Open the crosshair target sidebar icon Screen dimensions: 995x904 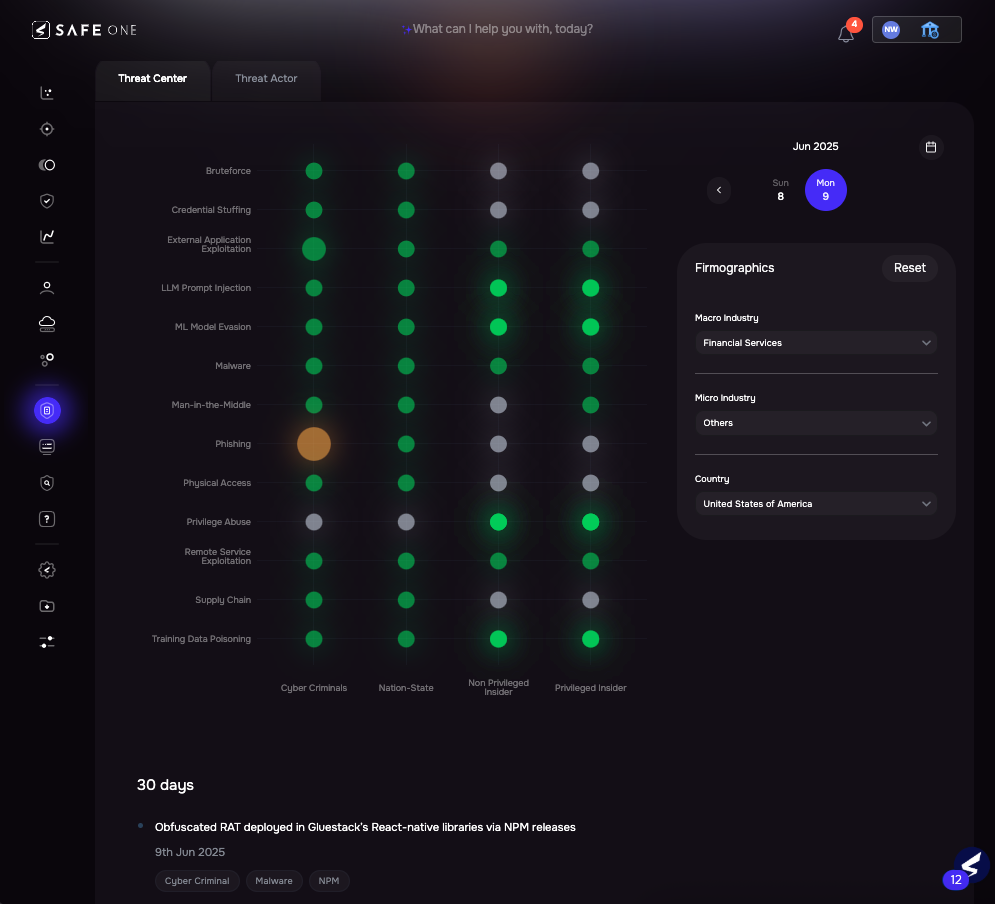click(47, 129)
